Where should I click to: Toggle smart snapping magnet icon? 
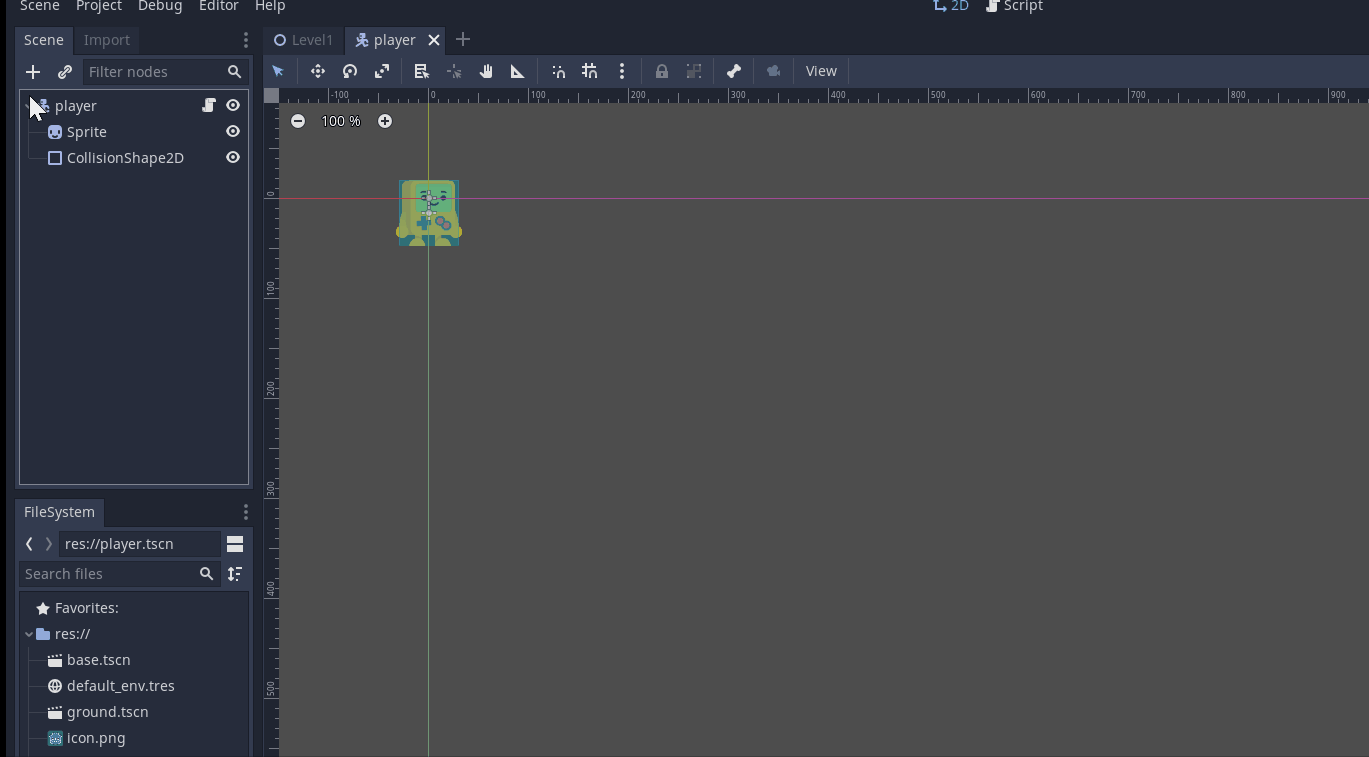point(558,71)
